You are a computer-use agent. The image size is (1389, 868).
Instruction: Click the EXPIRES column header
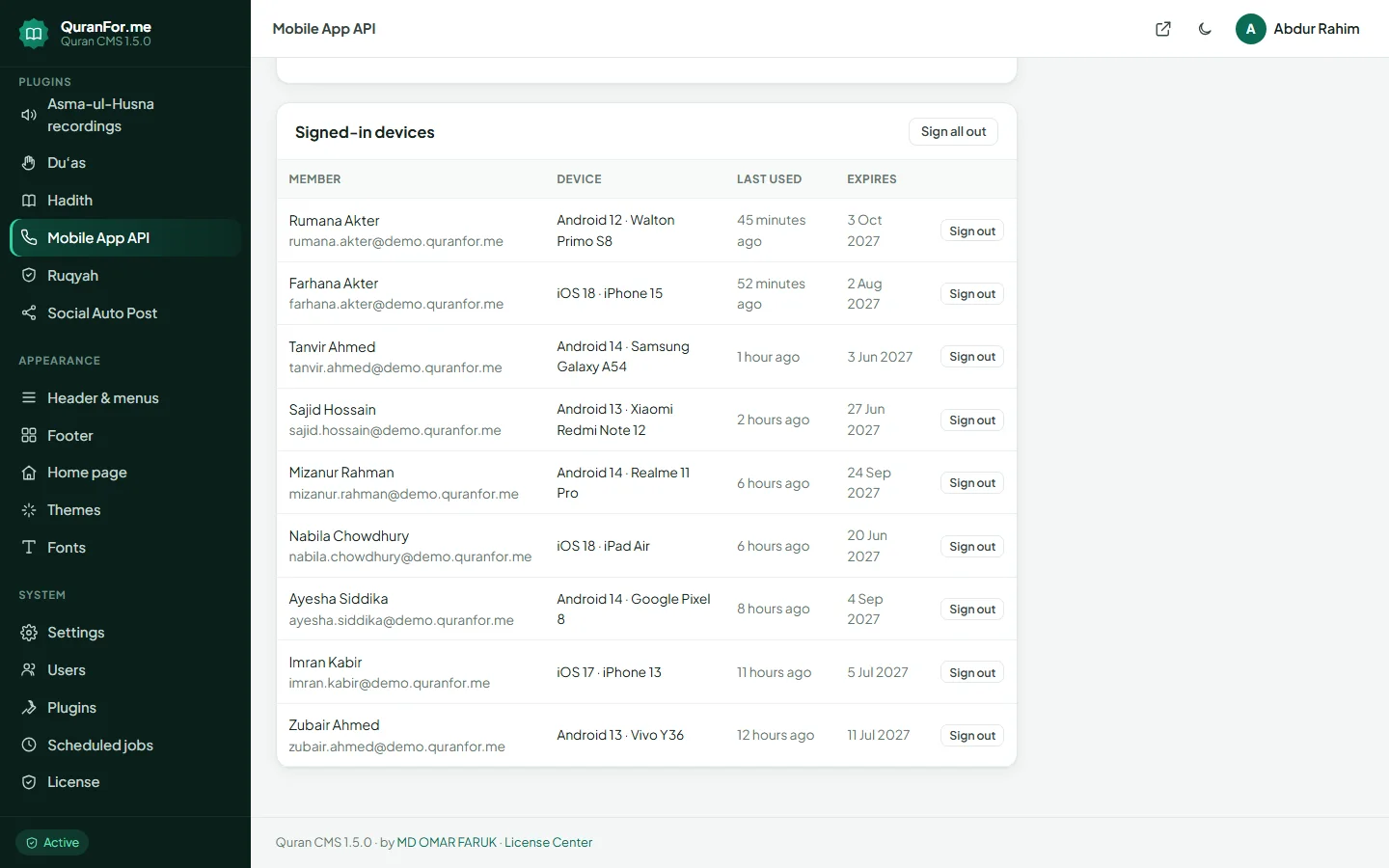click(x=872, y=179)
